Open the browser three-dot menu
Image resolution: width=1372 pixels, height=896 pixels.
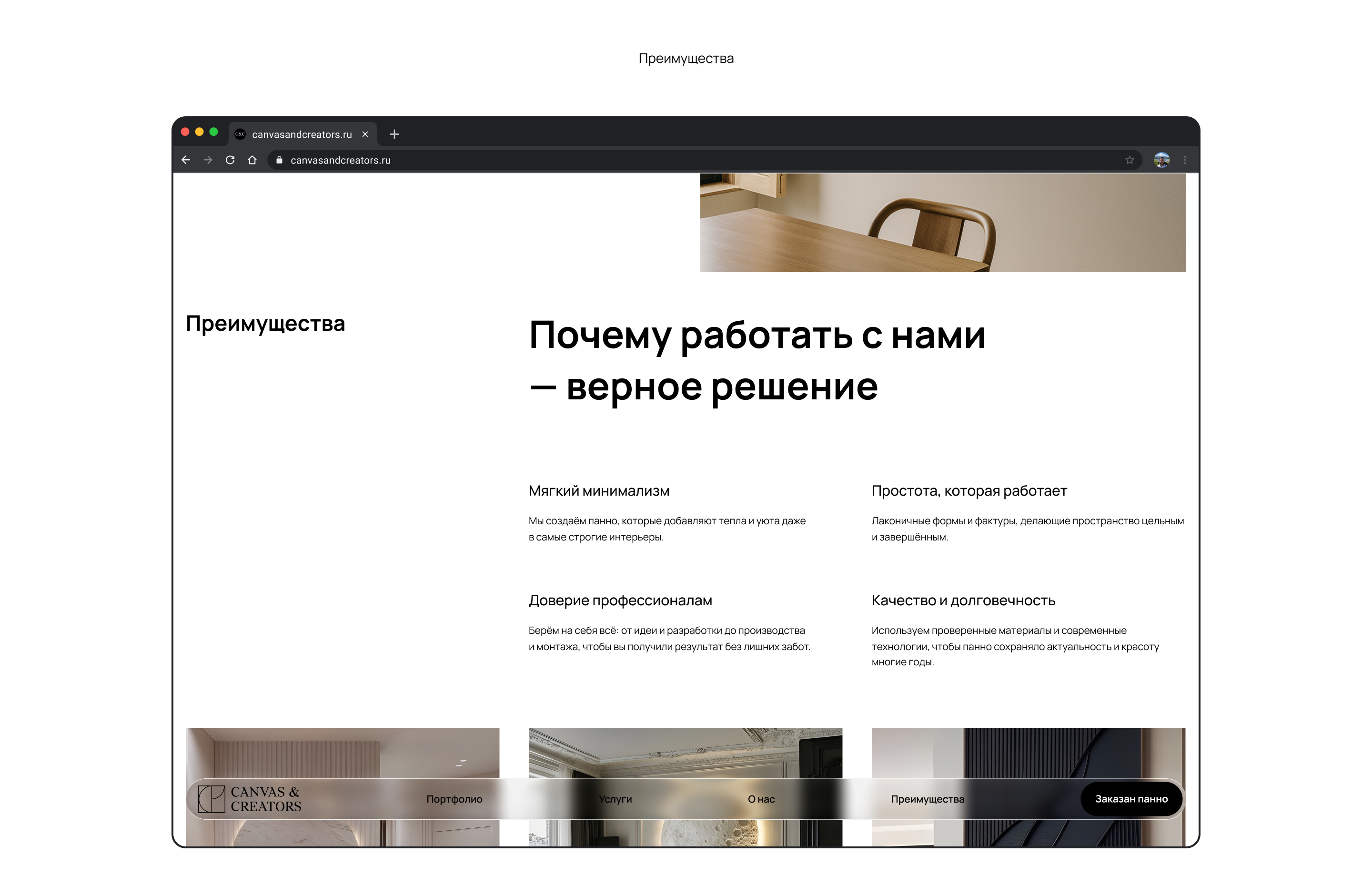click(x=1185, y=160)
